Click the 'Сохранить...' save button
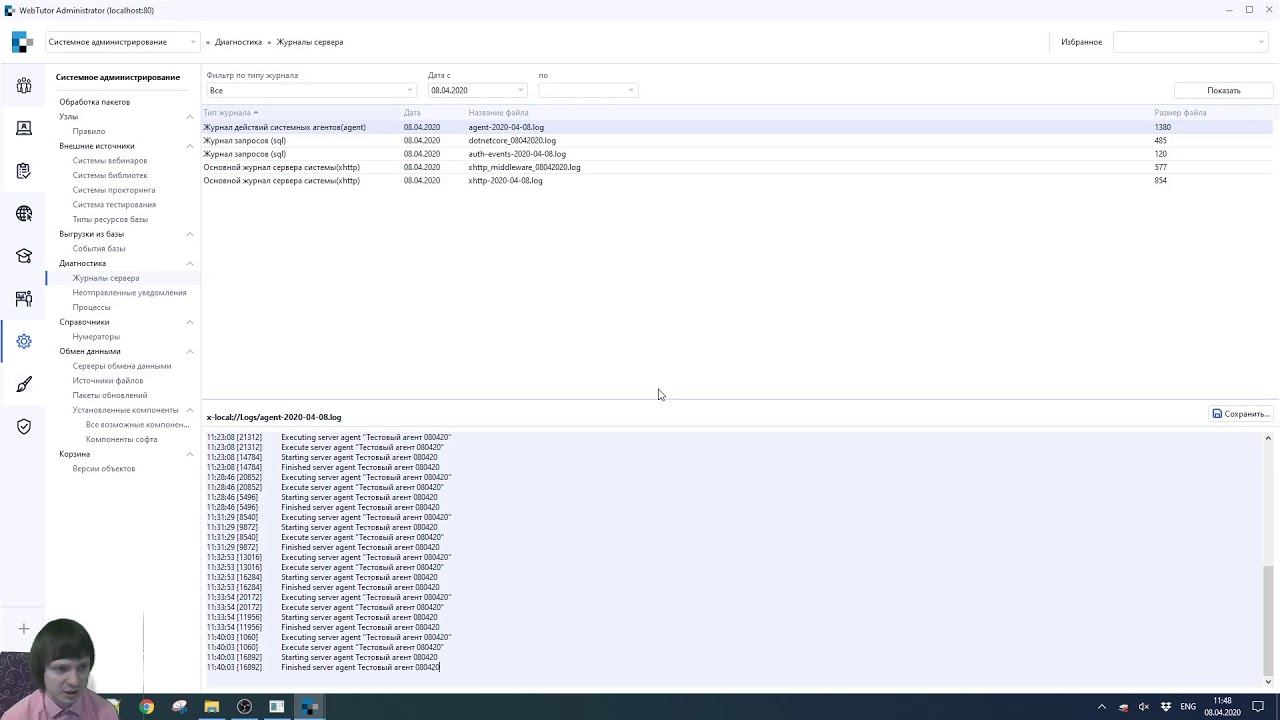This screenshot has width=1280, height=720. (x=1240, y=414)
